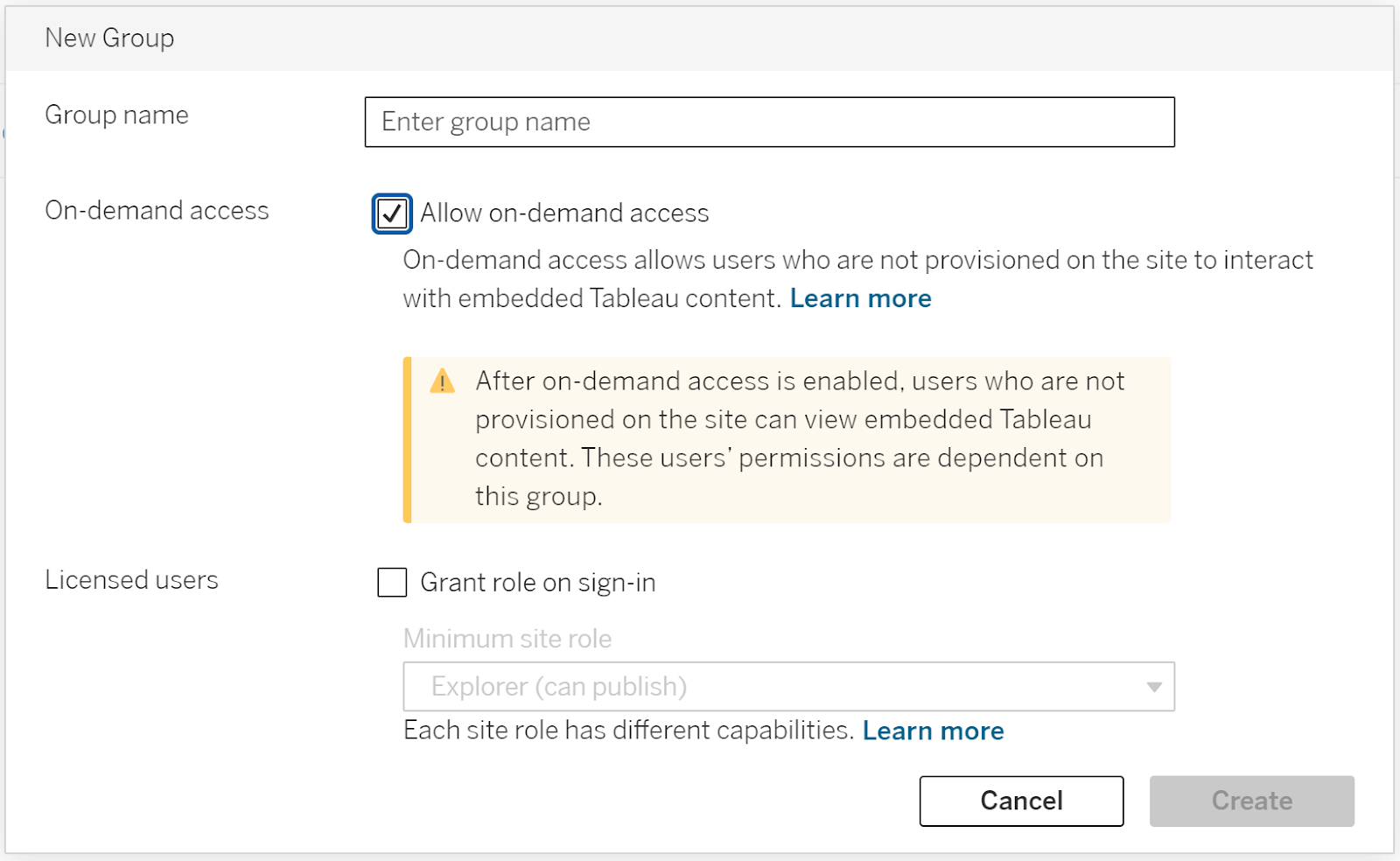The height and width of the screenshot is (861, 1400).
Task: Open Learn more link about on-demand access
Action: 860,299
